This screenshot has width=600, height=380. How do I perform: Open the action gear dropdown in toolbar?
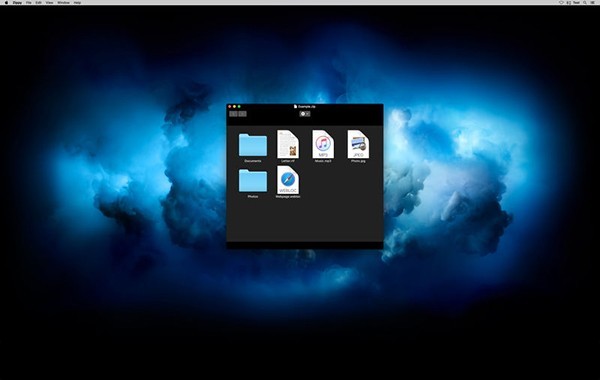click(305, 114)
